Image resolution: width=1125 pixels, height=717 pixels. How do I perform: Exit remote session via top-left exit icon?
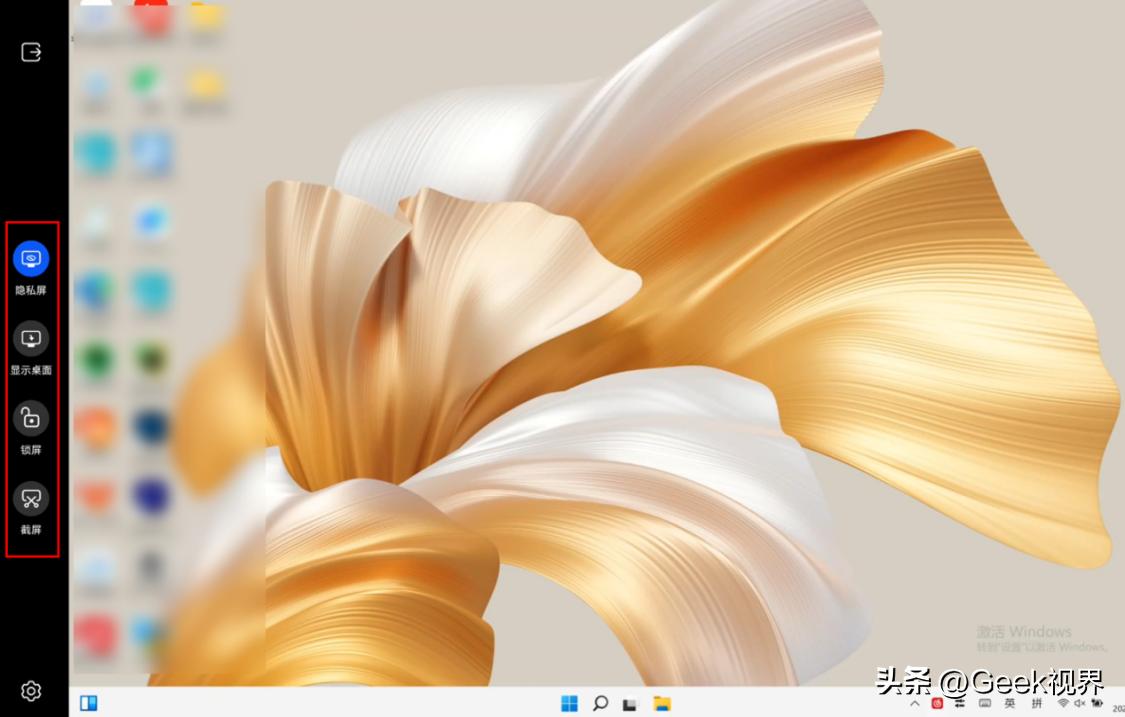[x=31, y=52]
